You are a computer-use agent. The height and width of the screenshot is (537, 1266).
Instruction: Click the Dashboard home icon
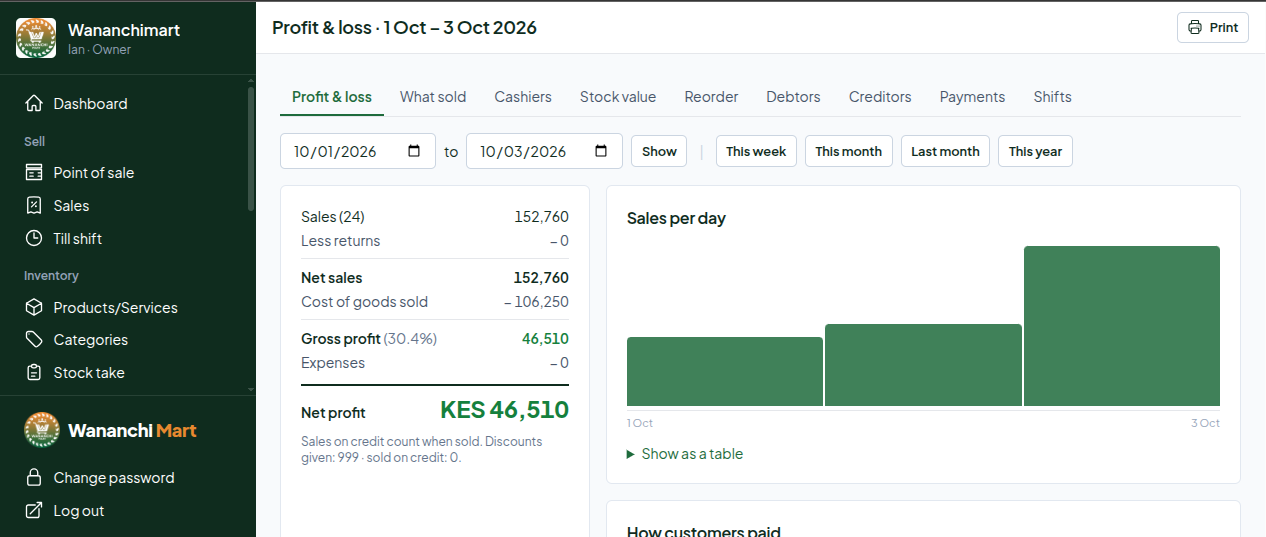coord(34,104)
